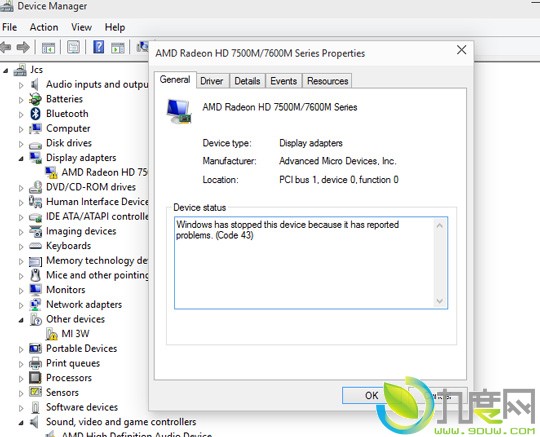The width and height of the screenshot is (540, 437).
Task: Switch to the Events tab
Action: (x=283, y=81)
